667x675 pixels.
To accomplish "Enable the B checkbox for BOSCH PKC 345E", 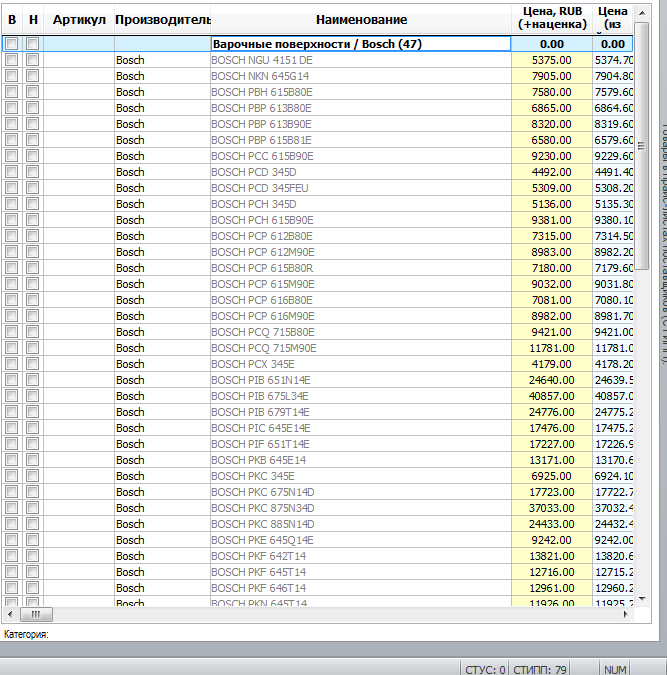I will click(12, 476).
